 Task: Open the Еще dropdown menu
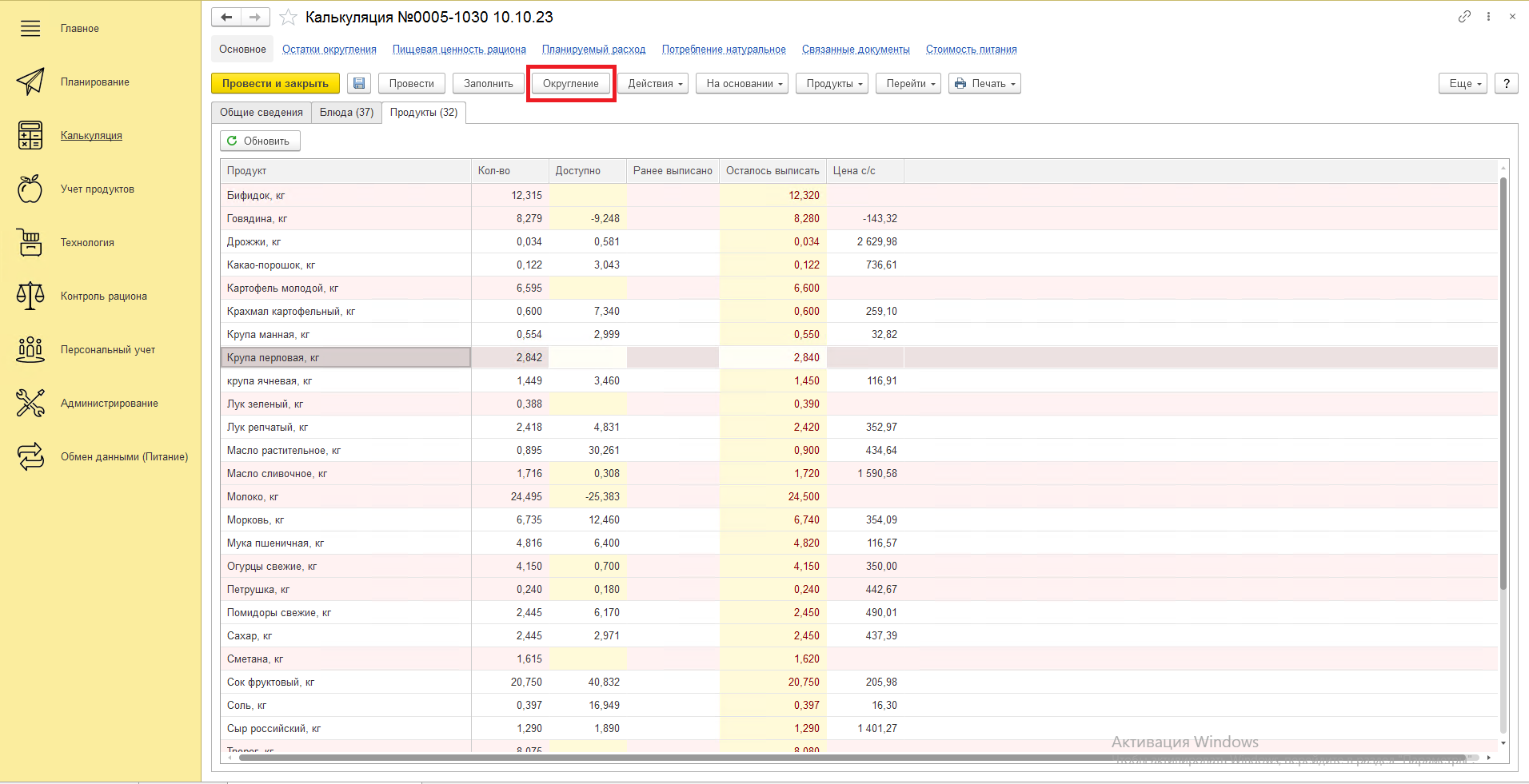1463,83
